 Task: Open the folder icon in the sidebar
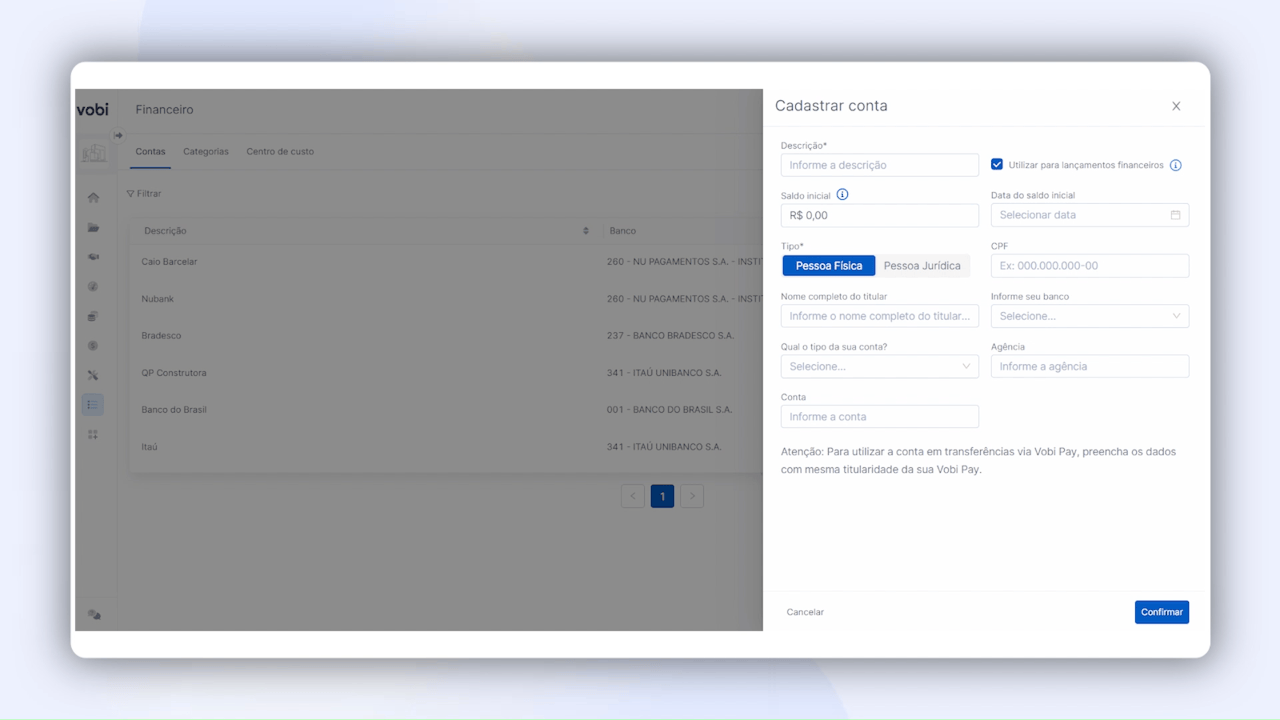click(93, 228)
